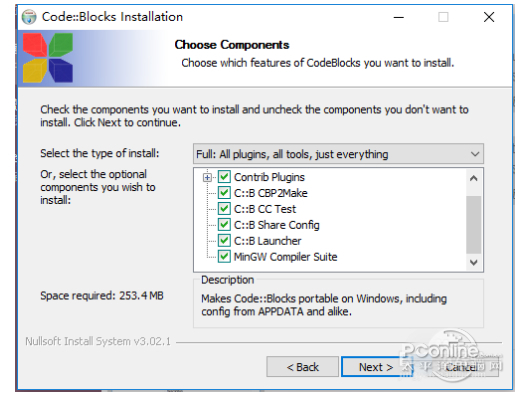Select the MinGW Compiler Suite label
This screenshot has height=402, width=522.
(x=285, y=257)
